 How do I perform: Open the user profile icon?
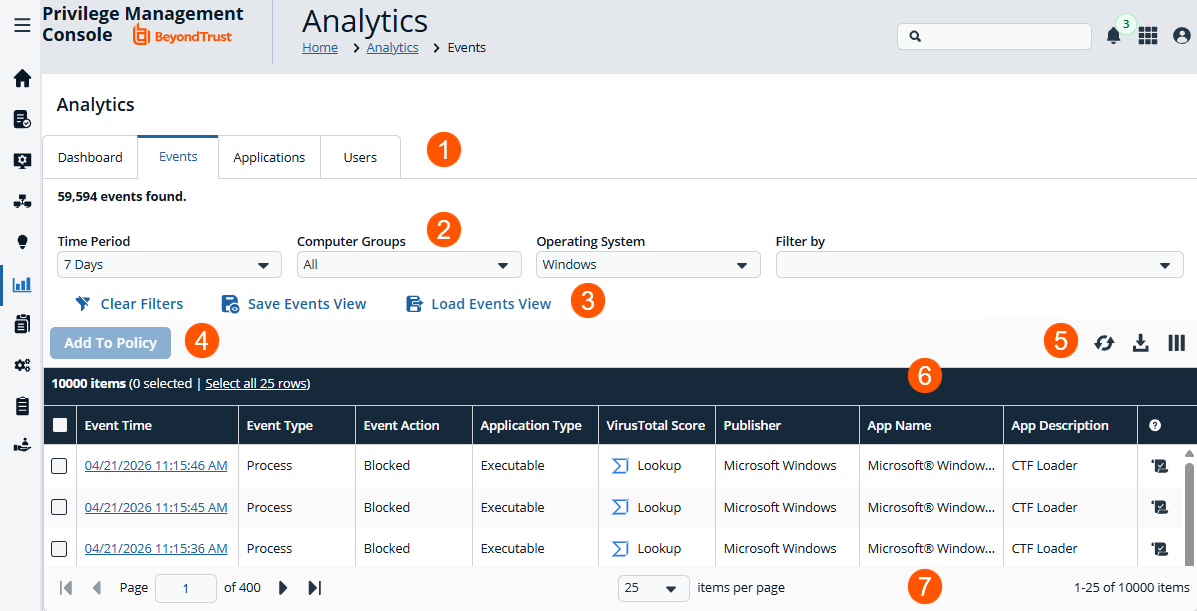[1182, 35]
